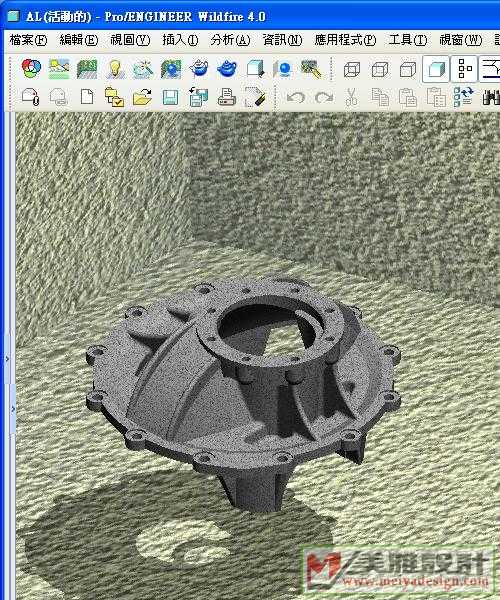The width and height of the screenshot is (500, 600).
Task: Save the current model
Action: click(x=171, y=97)
